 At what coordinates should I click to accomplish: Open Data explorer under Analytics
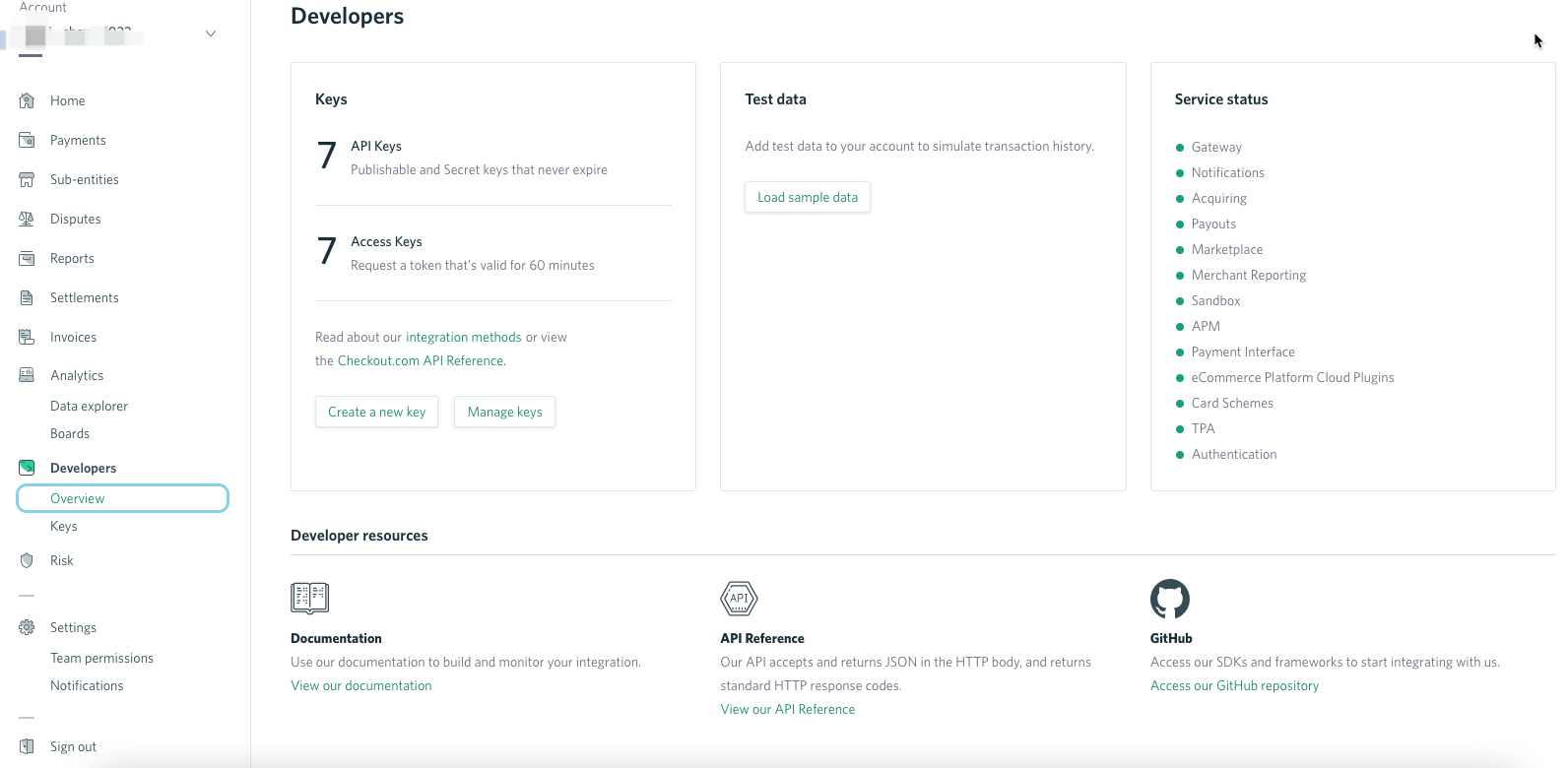click(x=89, y=406)
